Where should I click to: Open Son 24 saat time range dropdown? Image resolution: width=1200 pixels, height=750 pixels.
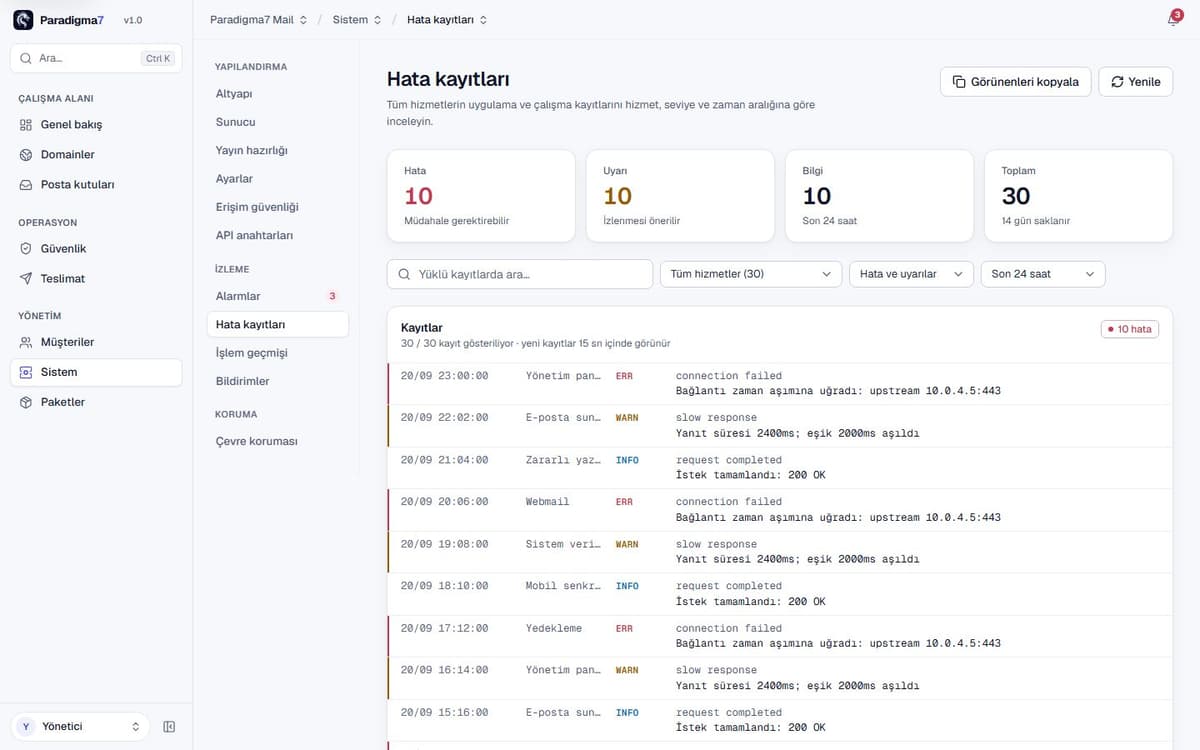click(x=1043, y=274)
